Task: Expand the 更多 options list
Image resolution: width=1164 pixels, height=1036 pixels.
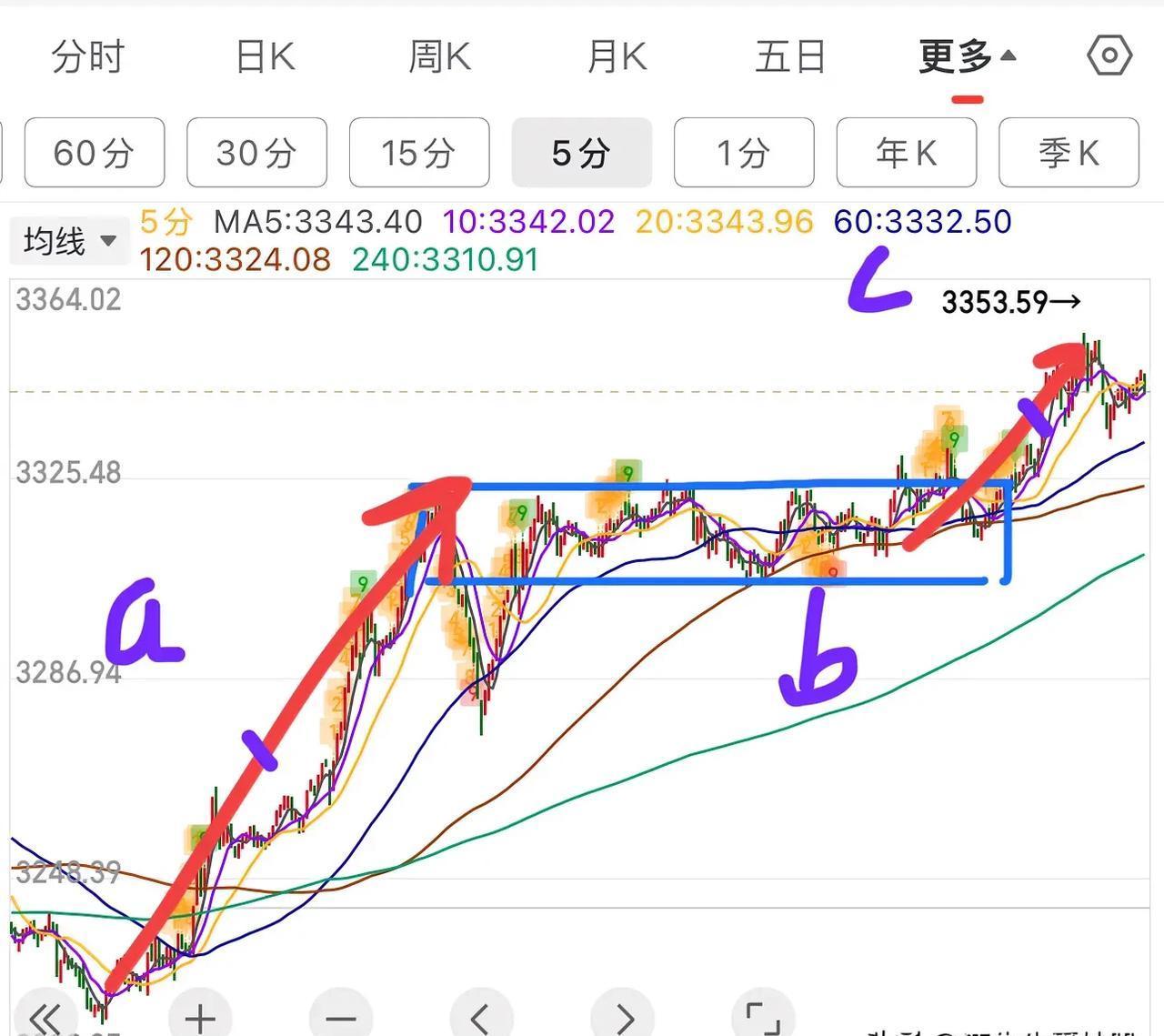Action: coord(957,55)
